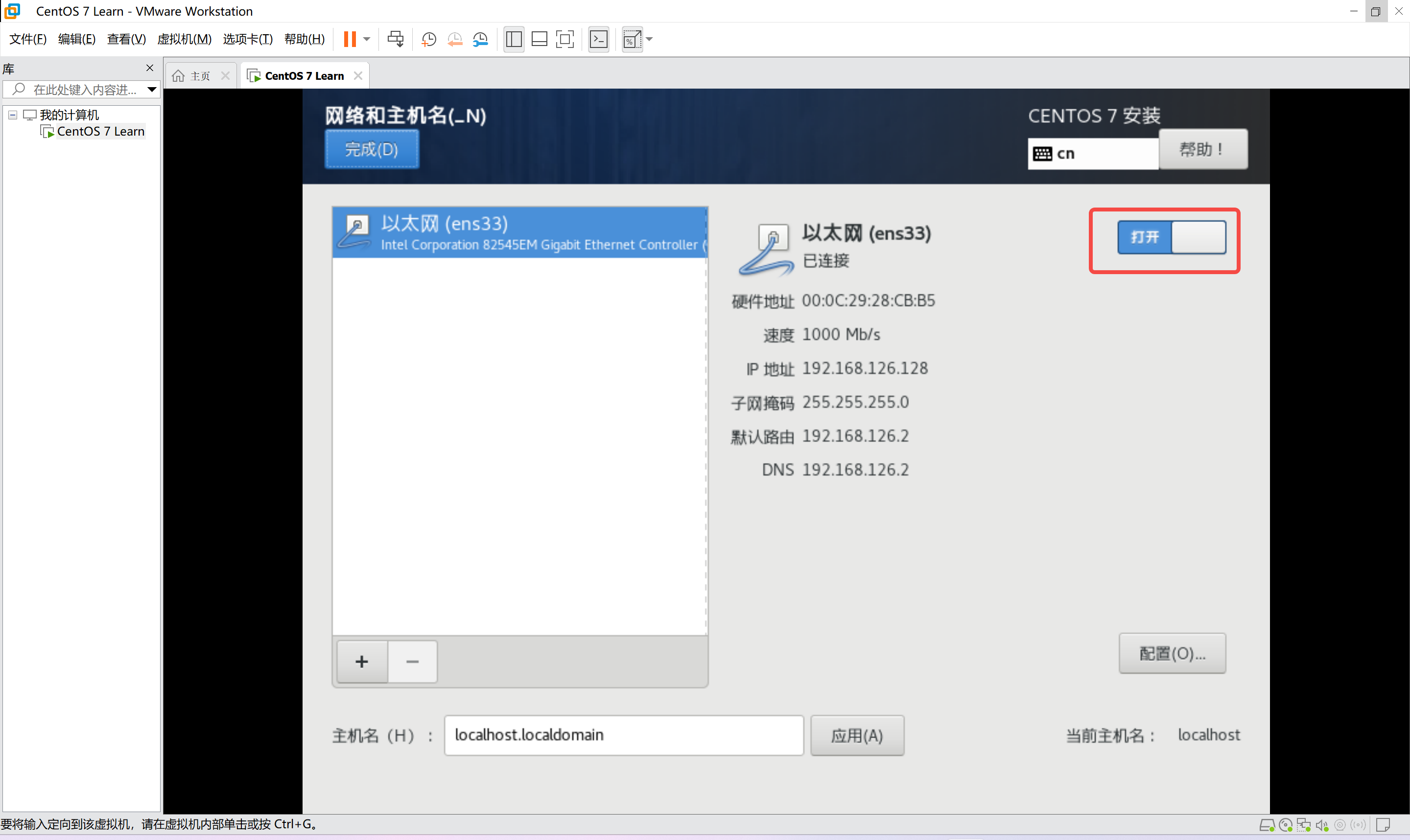
Task: Open the stretch display dropdown arrow
Action: [x=649, y=39]
